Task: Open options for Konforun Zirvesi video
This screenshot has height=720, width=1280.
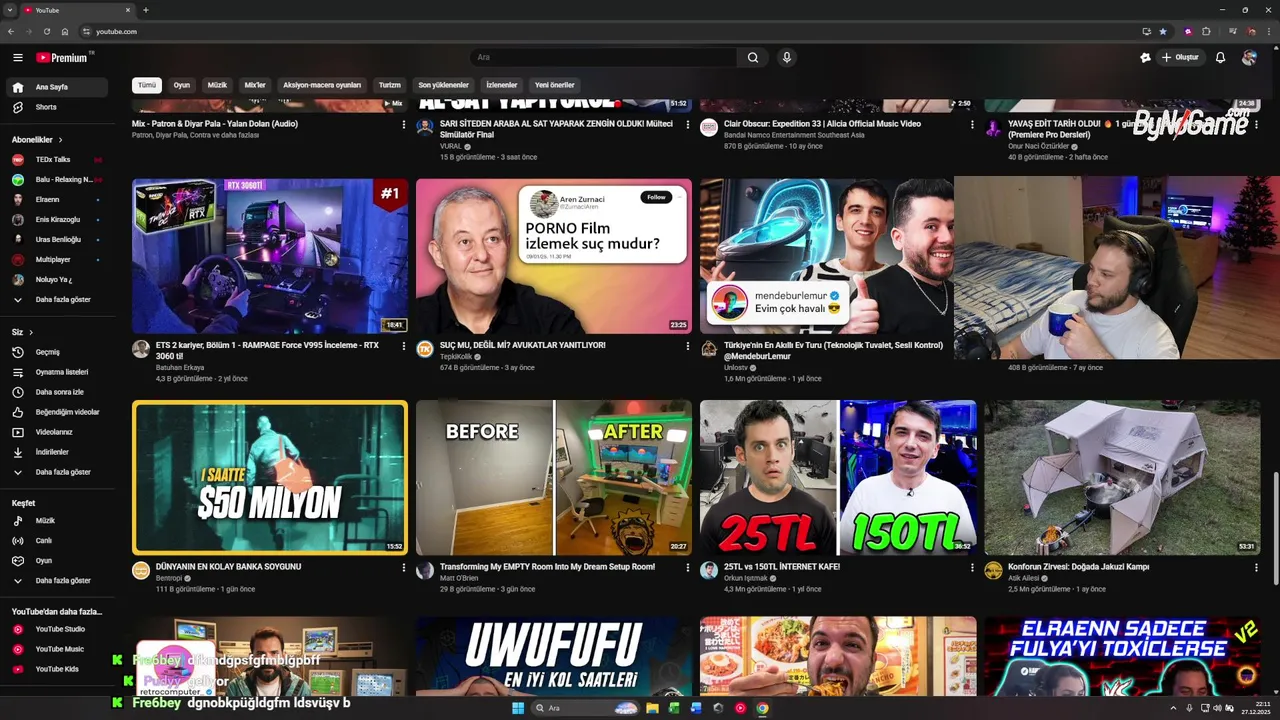Action: [x=1256, y=568]
